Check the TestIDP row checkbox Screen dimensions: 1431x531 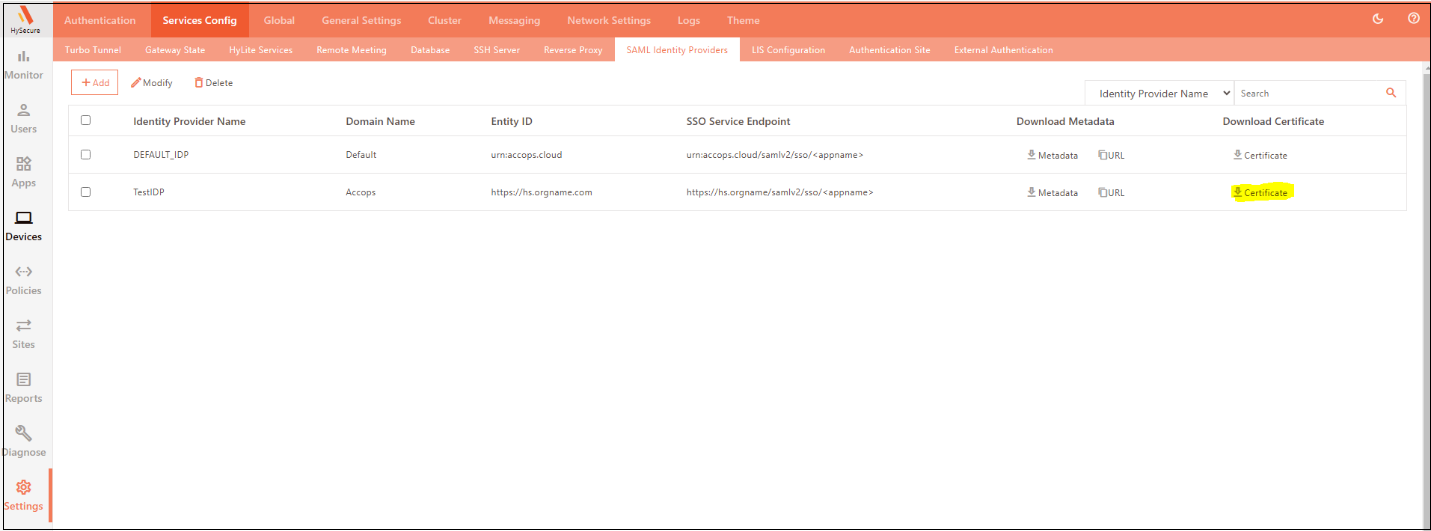coord(86,192)
